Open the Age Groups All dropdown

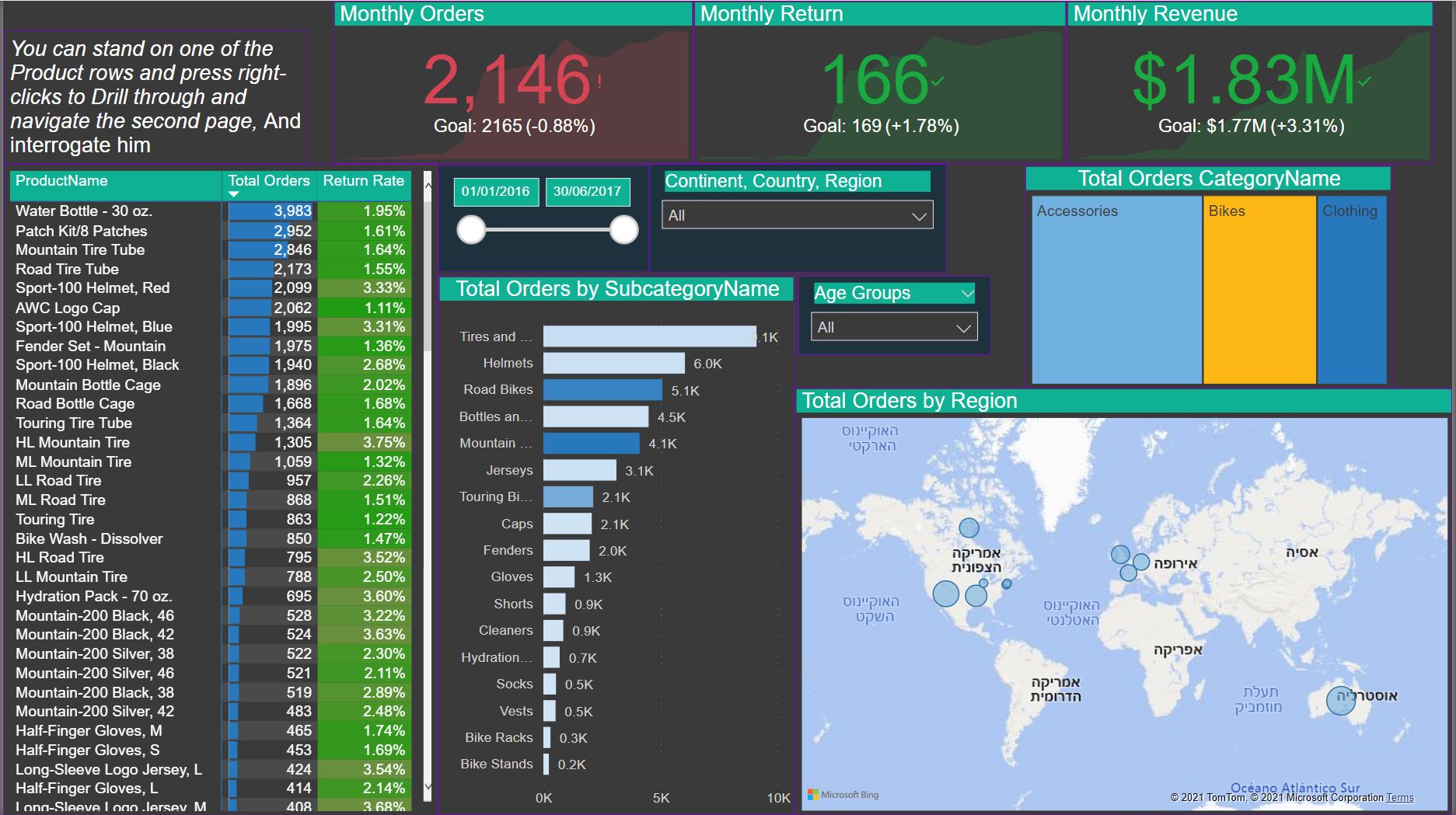coord(963,326)
